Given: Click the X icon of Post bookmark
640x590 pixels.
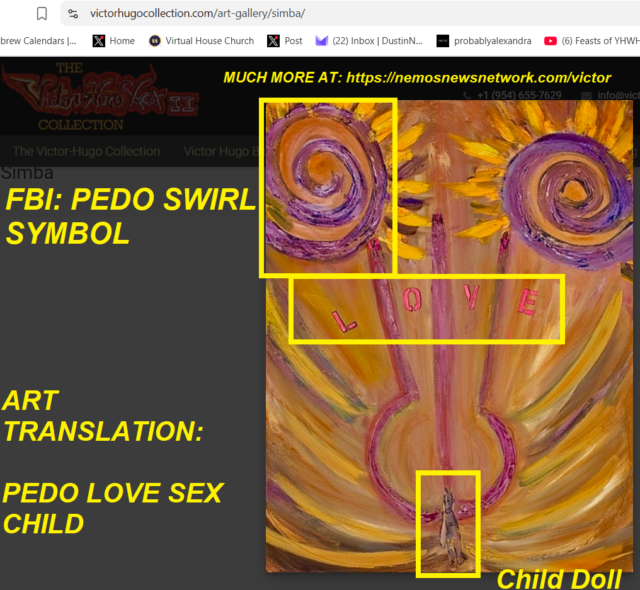Looking at the screenshot, I should point(273,41).
